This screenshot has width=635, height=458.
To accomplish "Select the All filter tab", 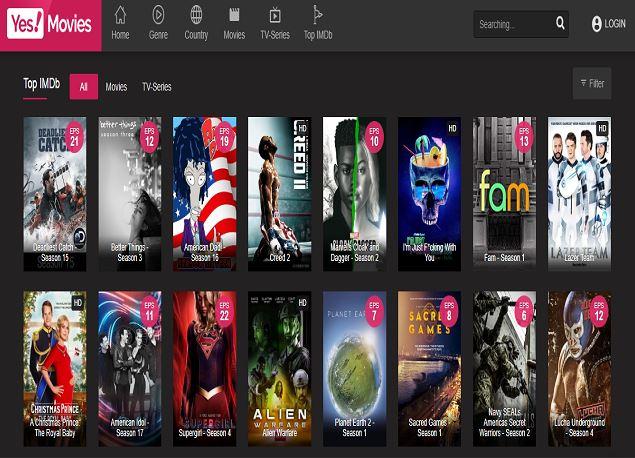I will 83,87.
